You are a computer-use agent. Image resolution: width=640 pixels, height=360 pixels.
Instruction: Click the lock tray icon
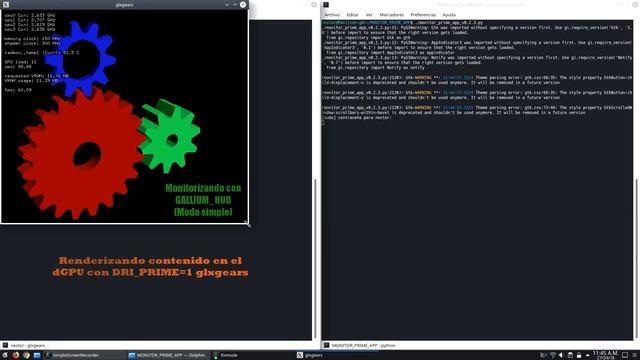point(579,355)
